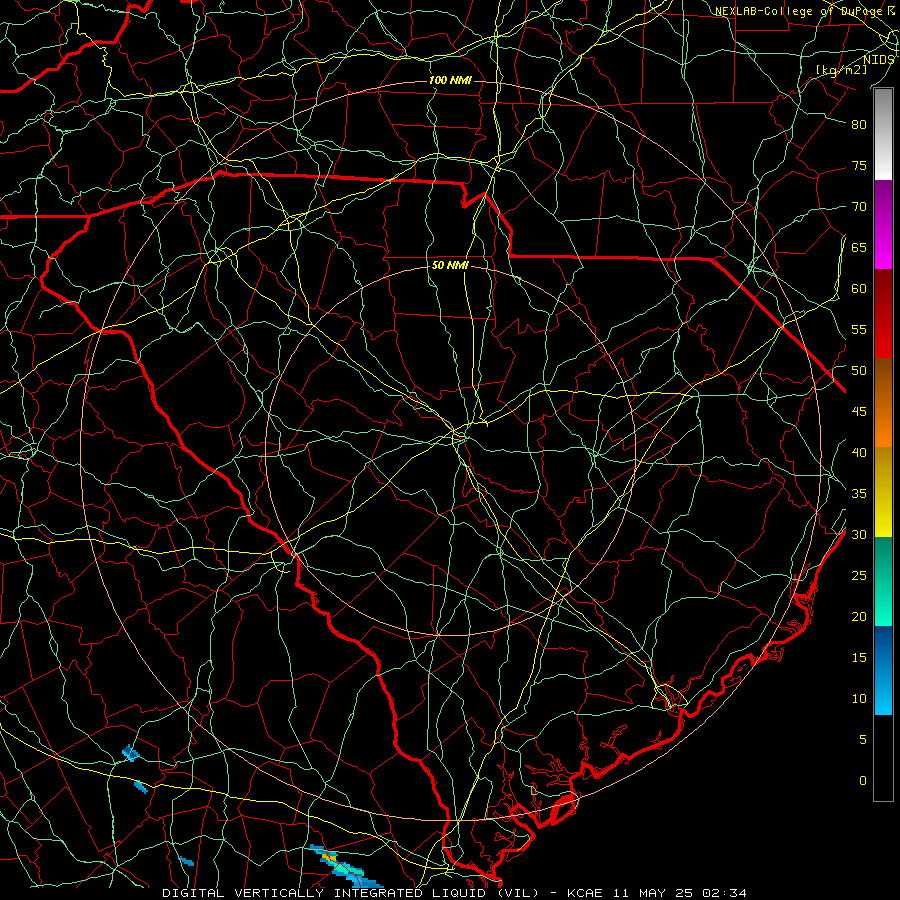The height and width of the screenshot is (900, 900).
Task: Click the 50 NMI range ring label
Action: click(451, 265)
